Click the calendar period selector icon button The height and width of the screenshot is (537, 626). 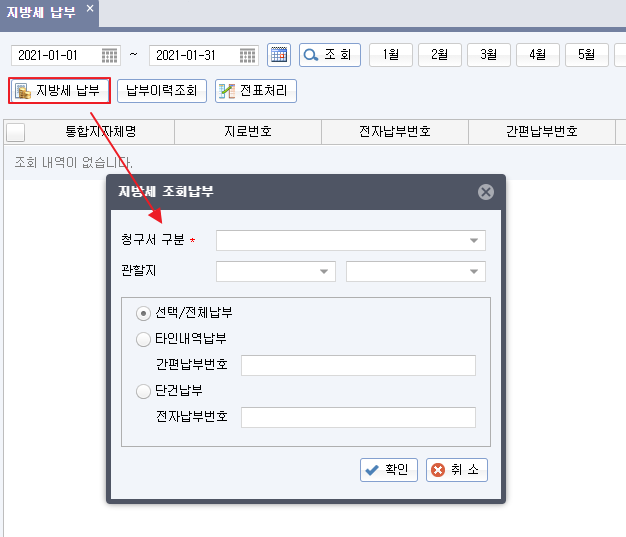tap(279, 55)
